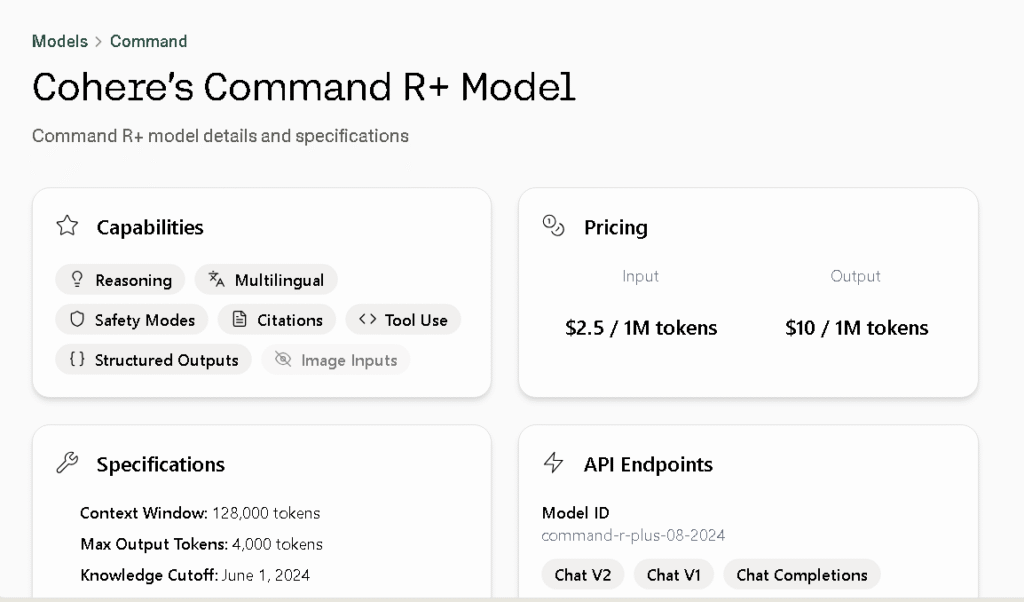Image resolution: width=1024 pixels, height=602 pixels.
Task: Select the Chat V2 endpoint chip
Action: [583, 575]
